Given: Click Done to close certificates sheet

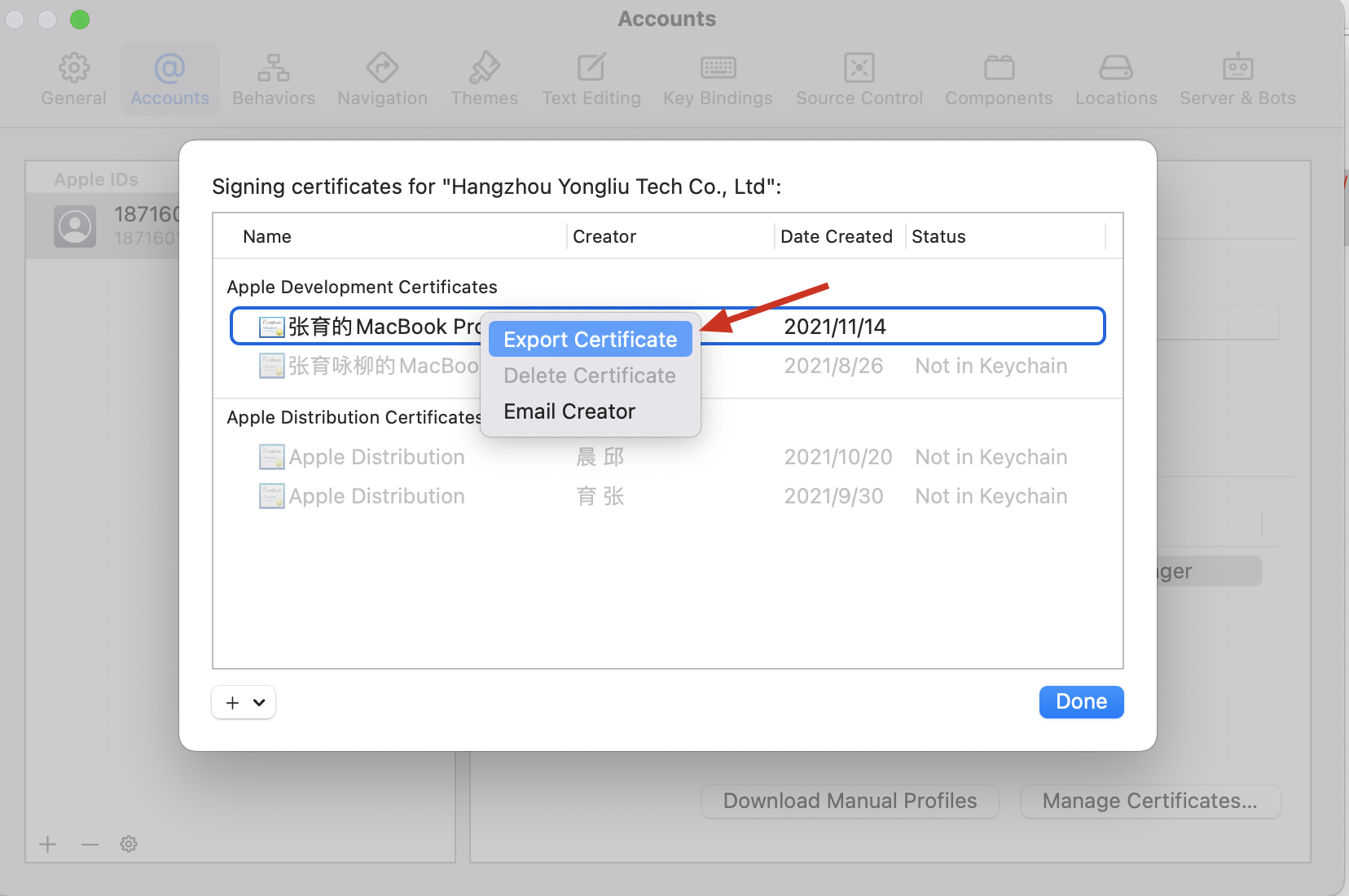Looking at the screenshot, I should click(x=1081, y=702).
